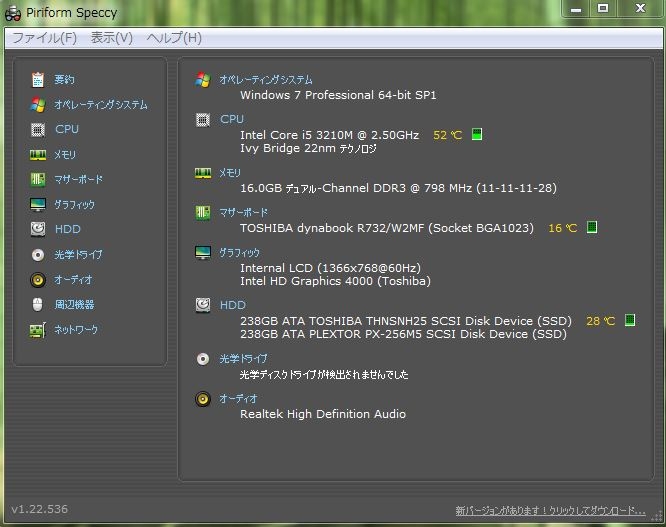The image size is (666, 527).
Task: Select マザーボード in the sidebar
Action: [x=78, y=179]
